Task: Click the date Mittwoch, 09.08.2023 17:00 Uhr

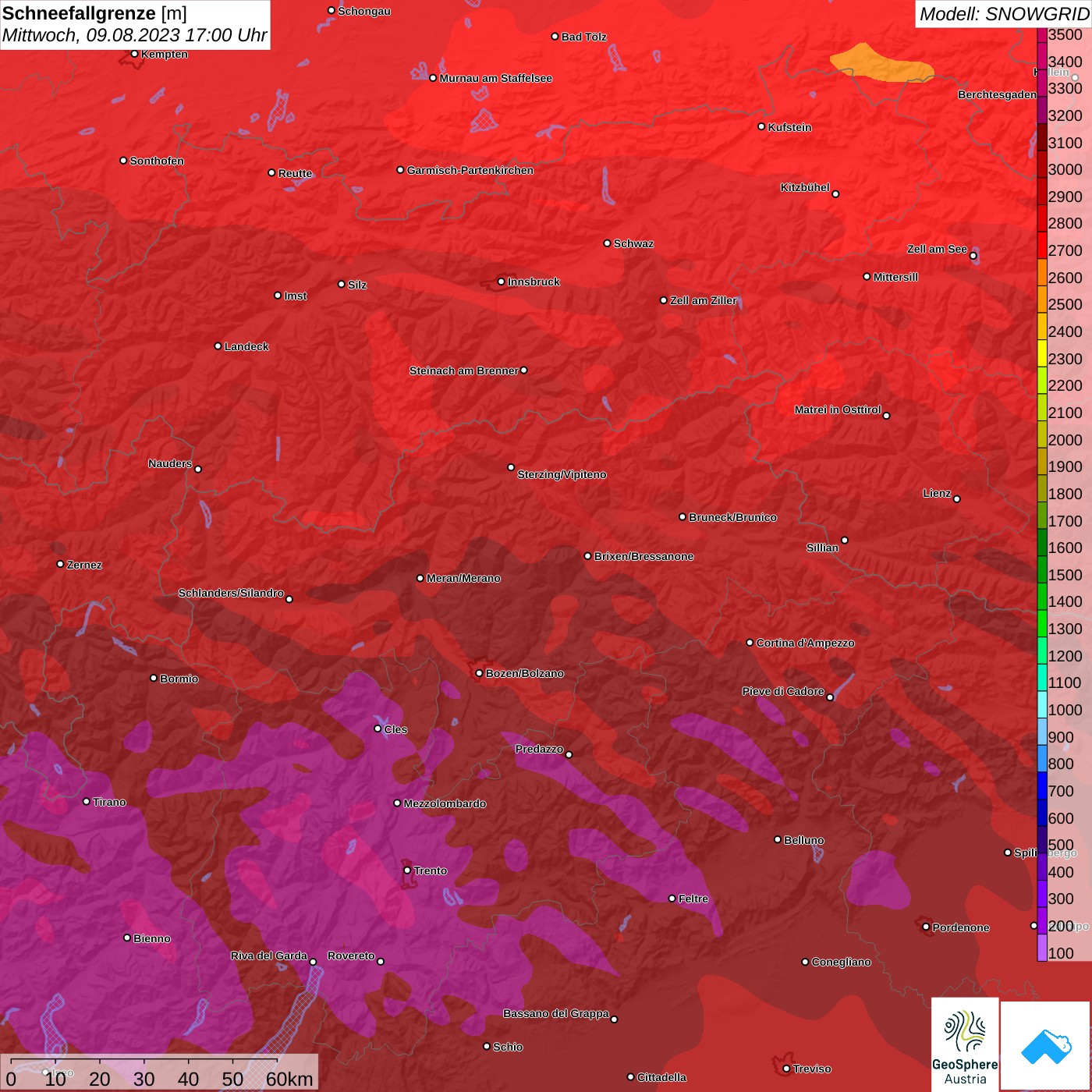Action: 135,35
